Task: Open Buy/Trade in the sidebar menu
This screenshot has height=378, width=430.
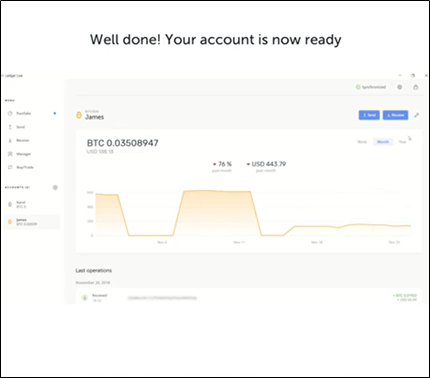Action: tap(25, 167)
